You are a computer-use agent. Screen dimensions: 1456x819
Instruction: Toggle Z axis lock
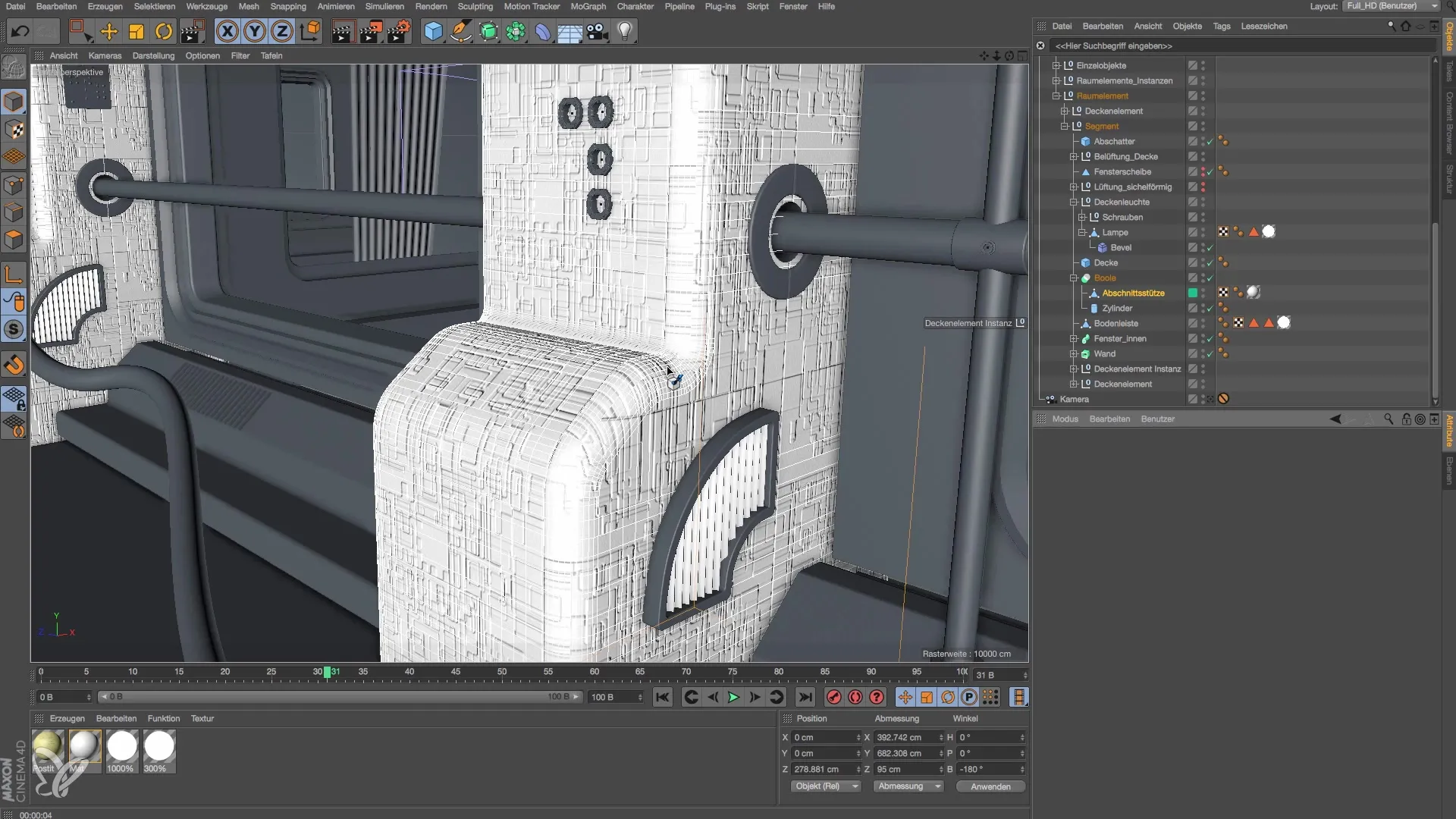coord(282,31)
